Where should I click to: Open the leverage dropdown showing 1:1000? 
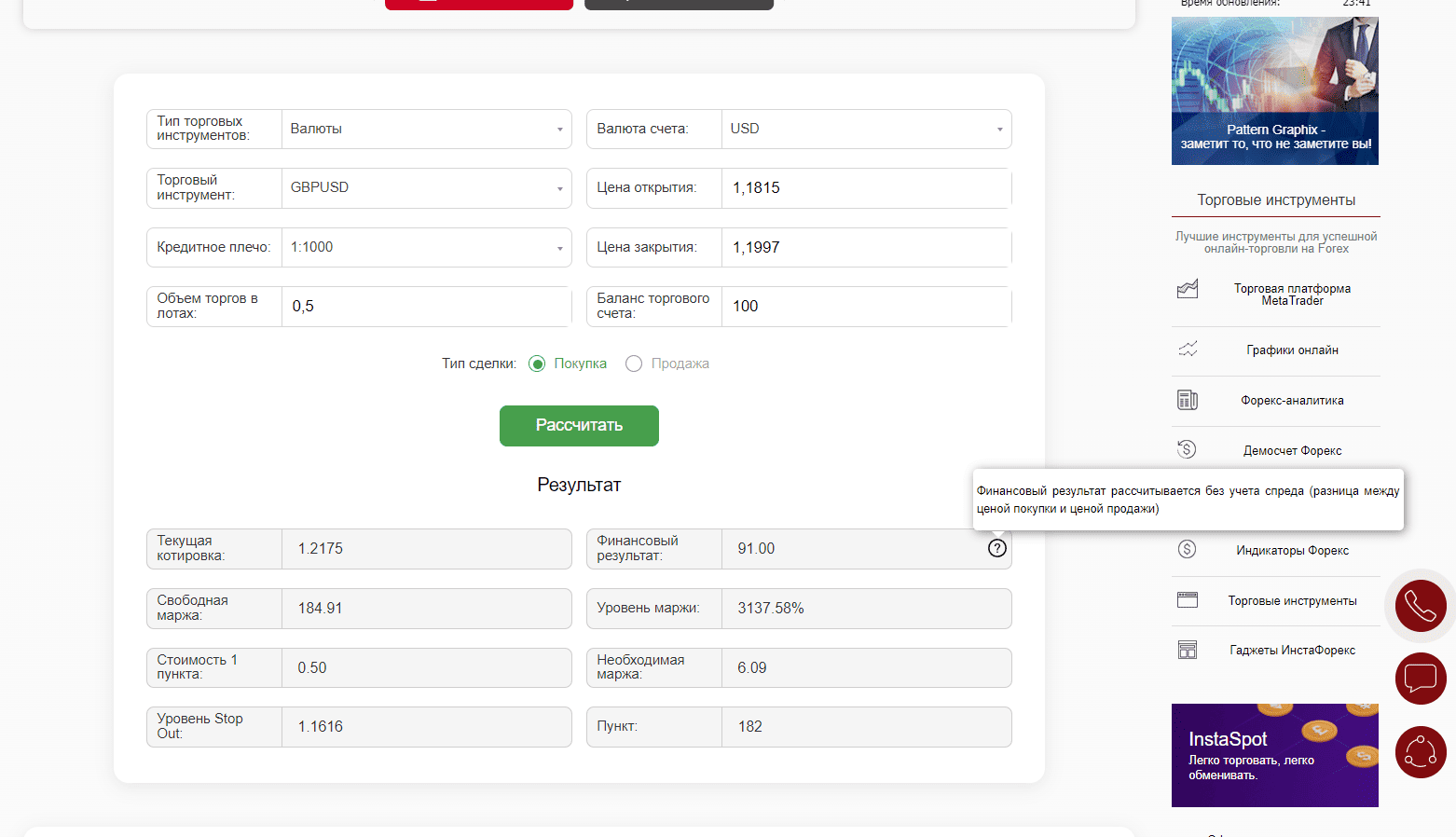tap(427, 247)
